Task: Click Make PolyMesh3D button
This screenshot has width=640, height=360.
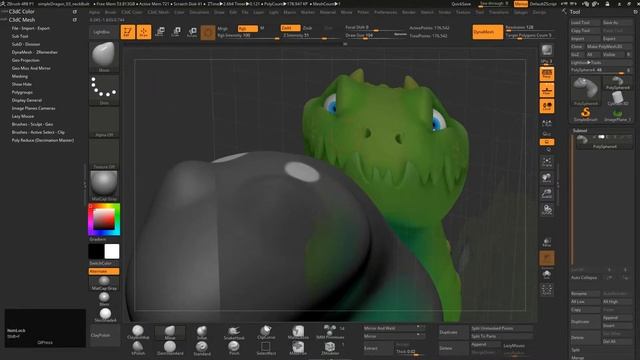Action: click(x=609, y=47)
